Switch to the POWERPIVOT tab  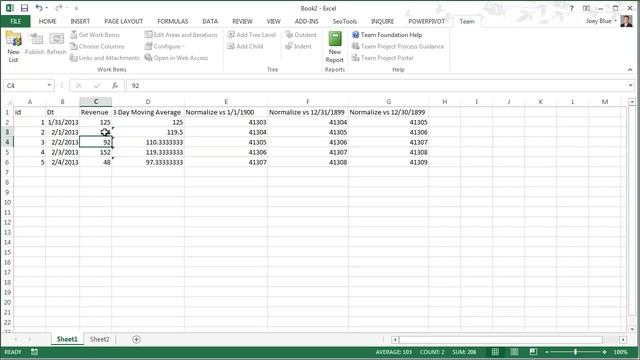click(427, 21)
